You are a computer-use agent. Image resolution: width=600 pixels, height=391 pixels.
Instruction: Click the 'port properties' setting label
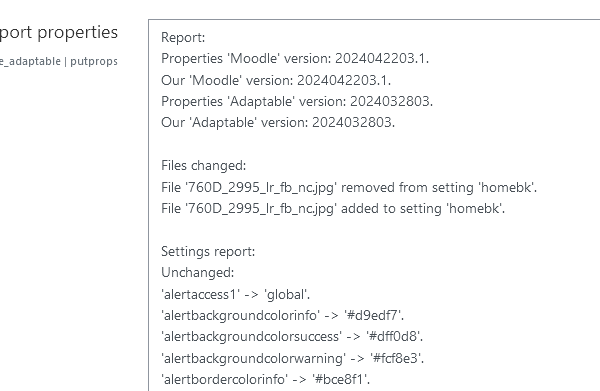click(x=59, y=33)
